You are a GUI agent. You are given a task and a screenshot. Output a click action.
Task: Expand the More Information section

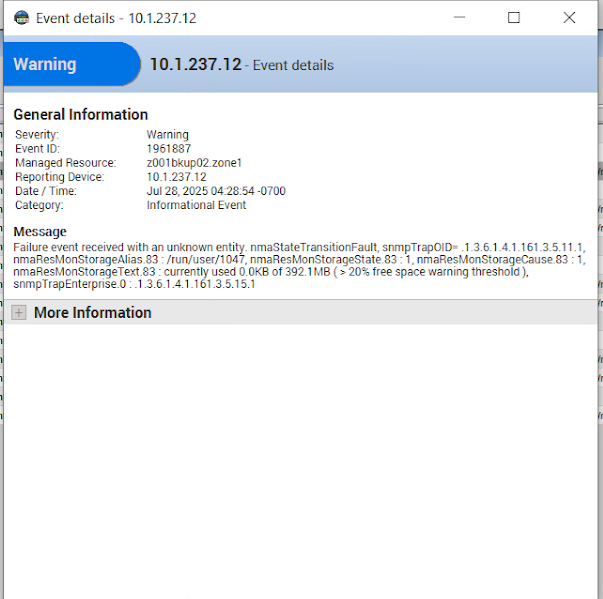tap(18, 313)
